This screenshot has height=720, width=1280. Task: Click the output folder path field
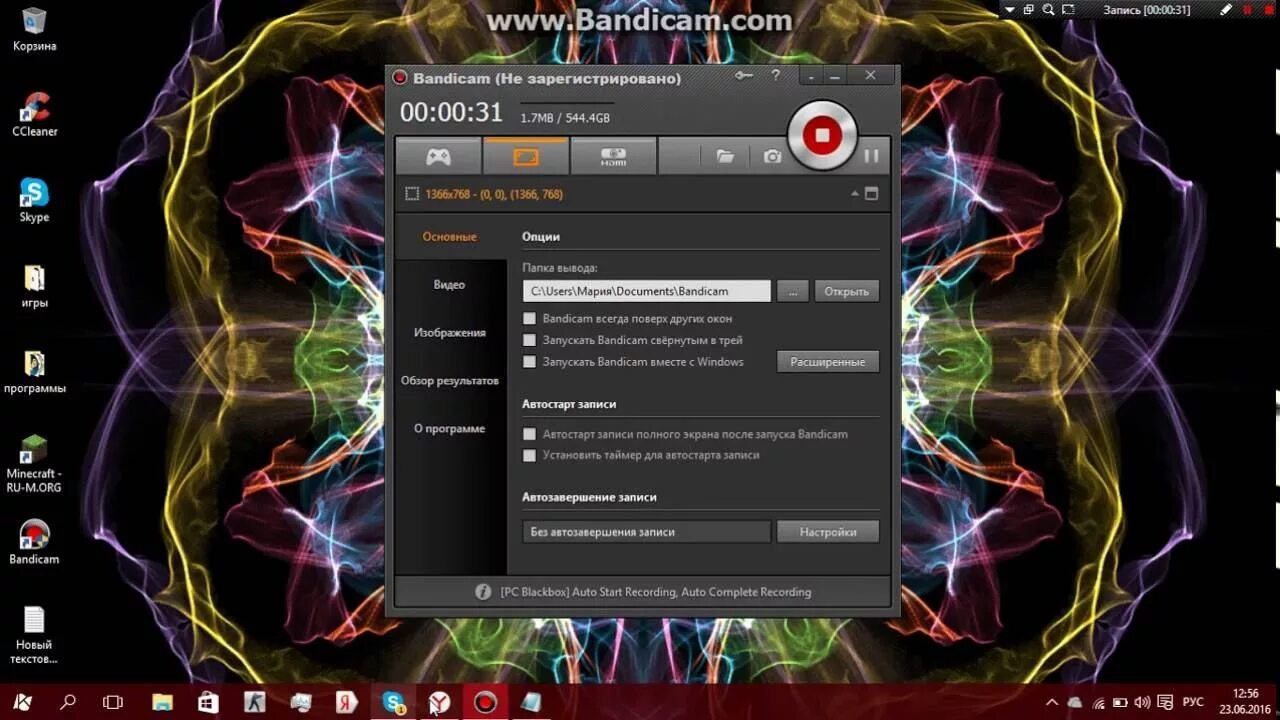[646, 291]
